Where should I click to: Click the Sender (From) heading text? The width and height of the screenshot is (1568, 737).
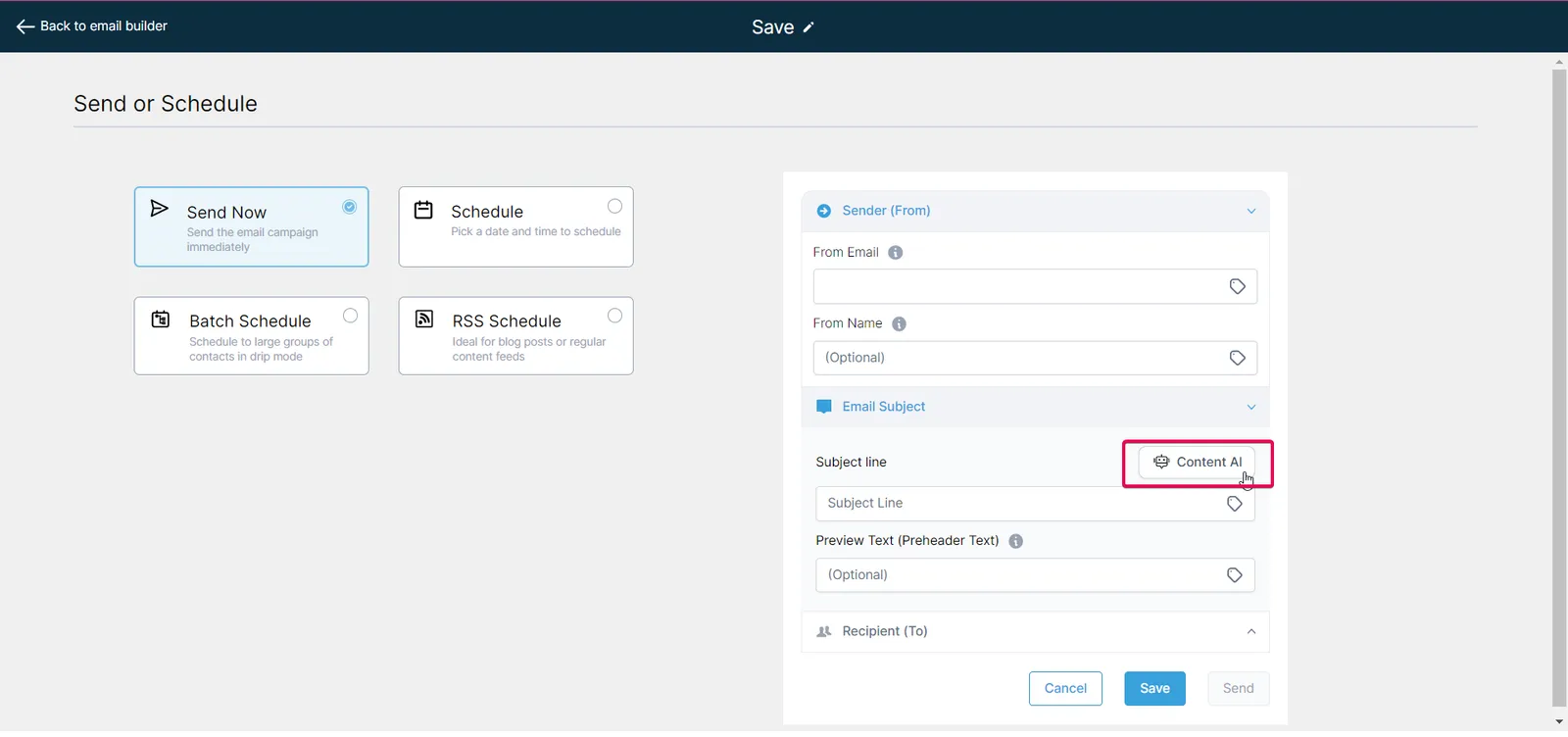[x=886, y=211]
